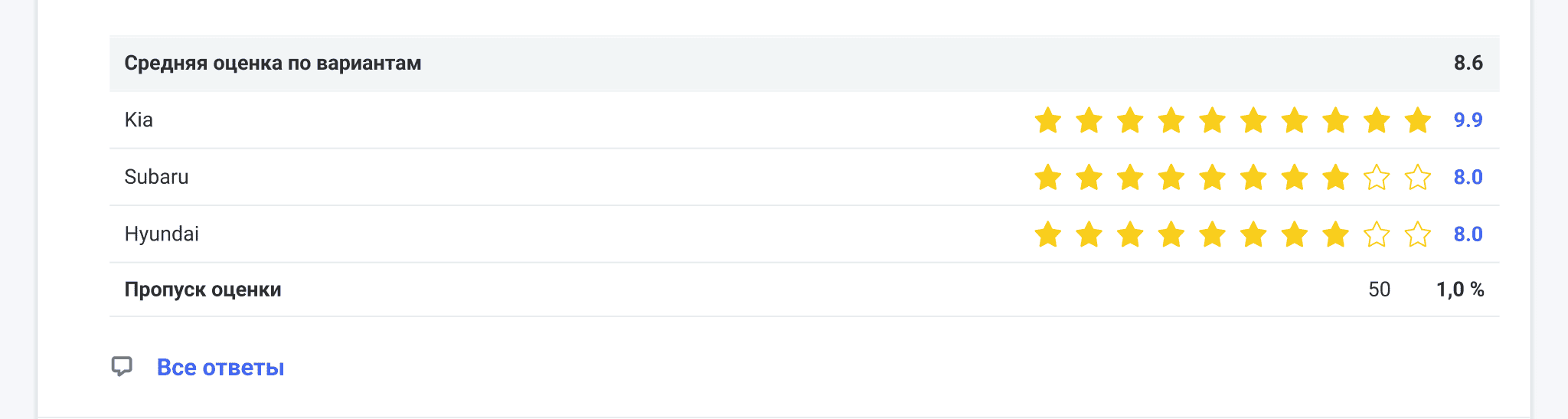Click the Средняя оценка по вариантам header
This screenshot has height=419, width=1568.
273,63
